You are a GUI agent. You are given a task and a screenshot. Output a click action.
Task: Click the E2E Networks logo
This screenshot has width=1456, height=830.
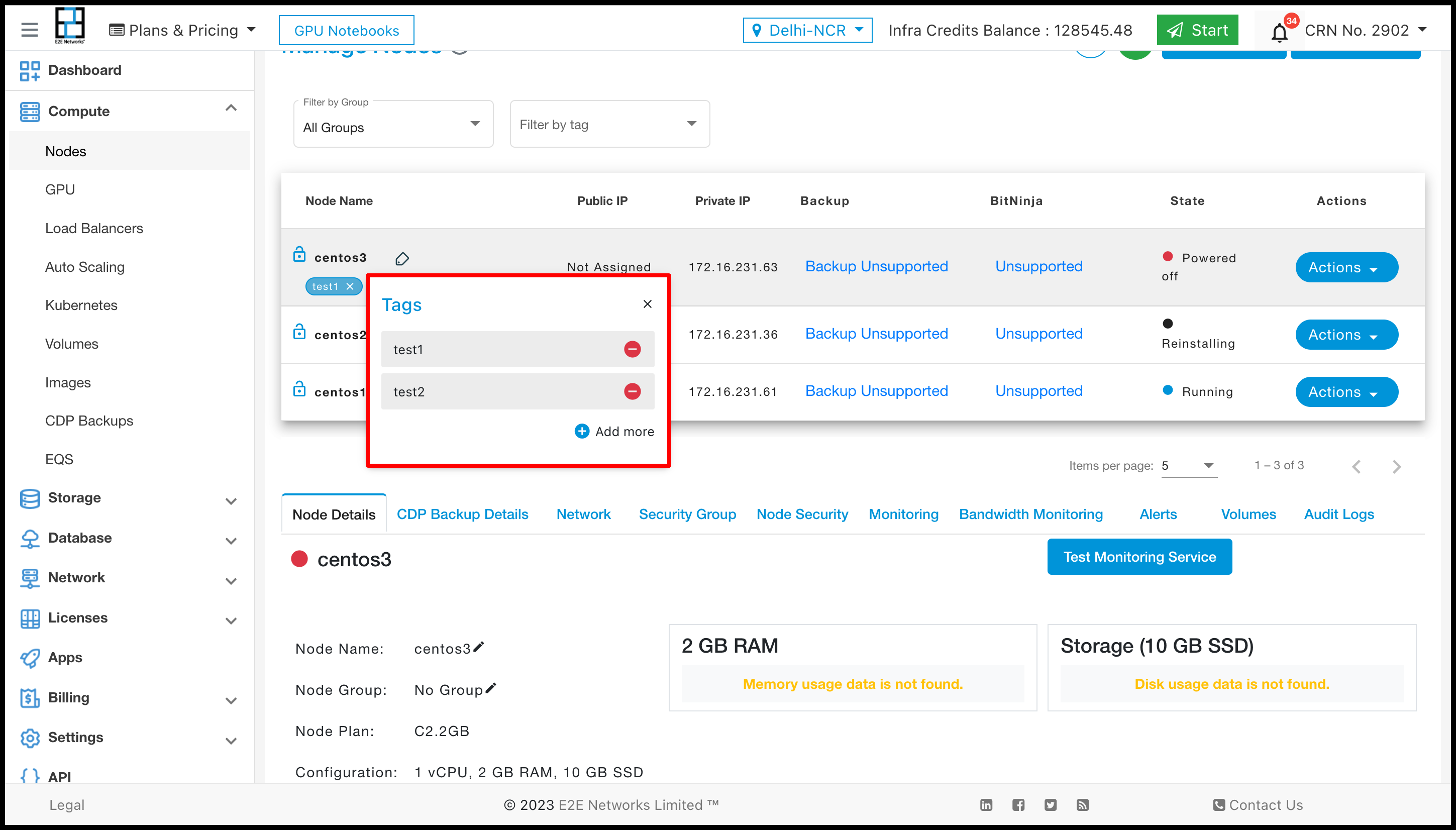(x=69, y=26)
